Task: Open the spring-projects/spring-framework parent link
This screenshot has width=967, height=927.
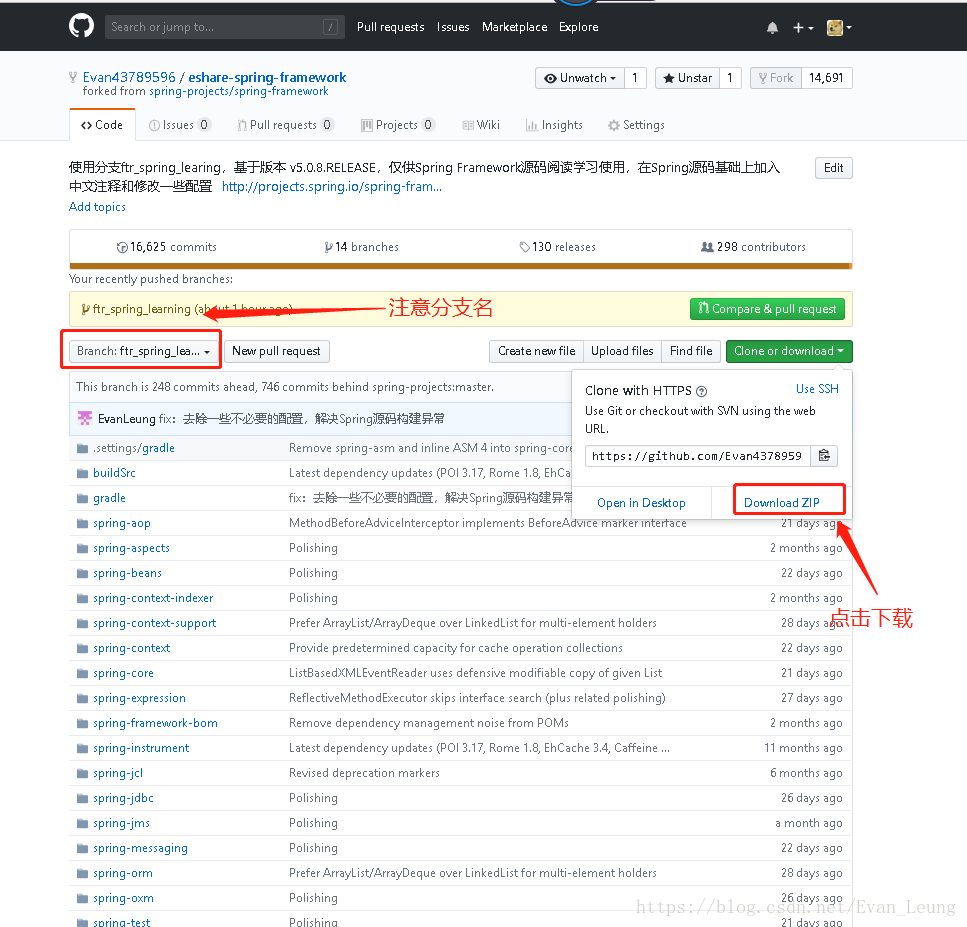Action: 239,91
